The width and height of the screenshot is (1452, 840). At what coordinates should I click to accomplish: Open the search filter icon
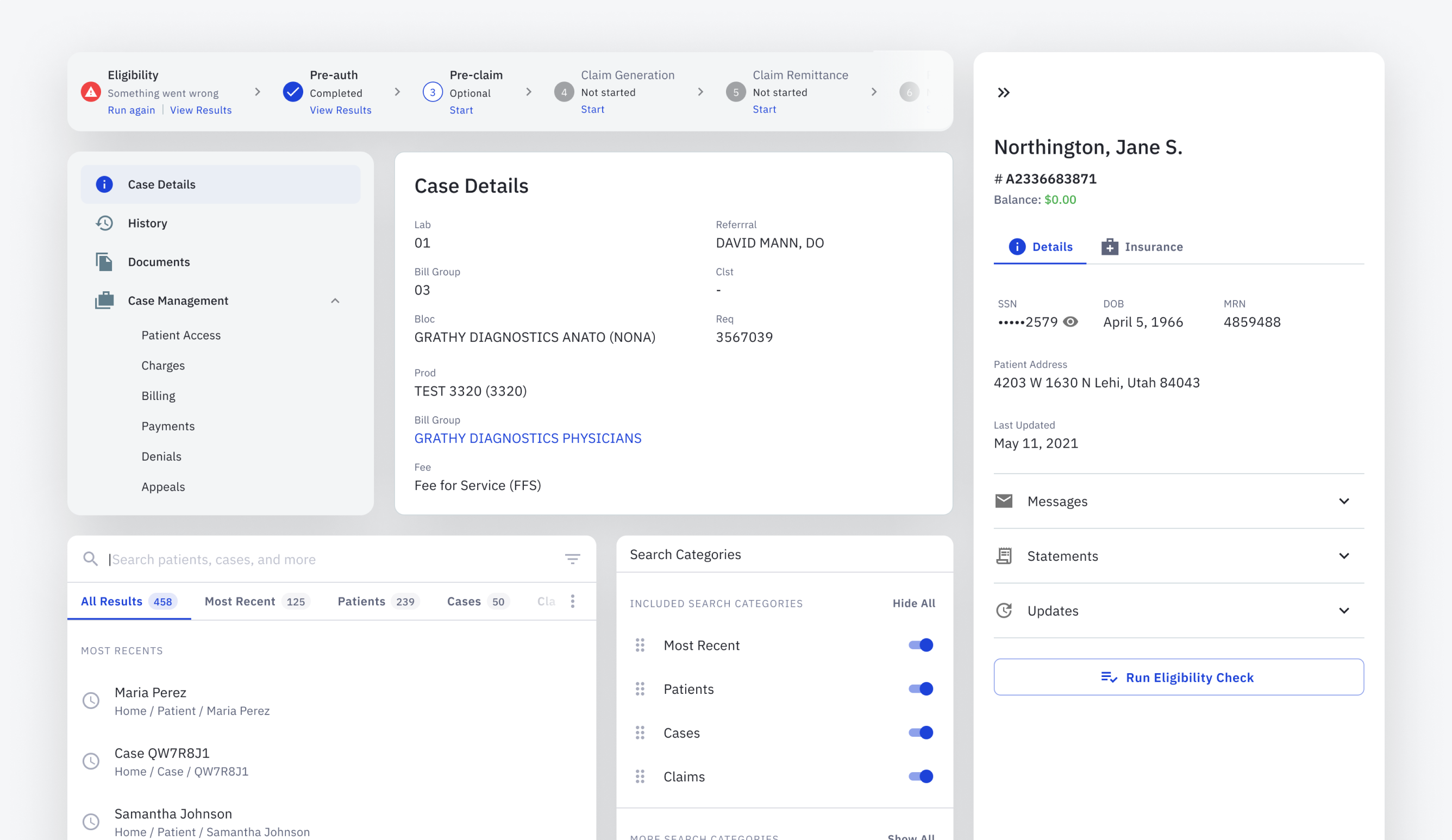point(572,559)
